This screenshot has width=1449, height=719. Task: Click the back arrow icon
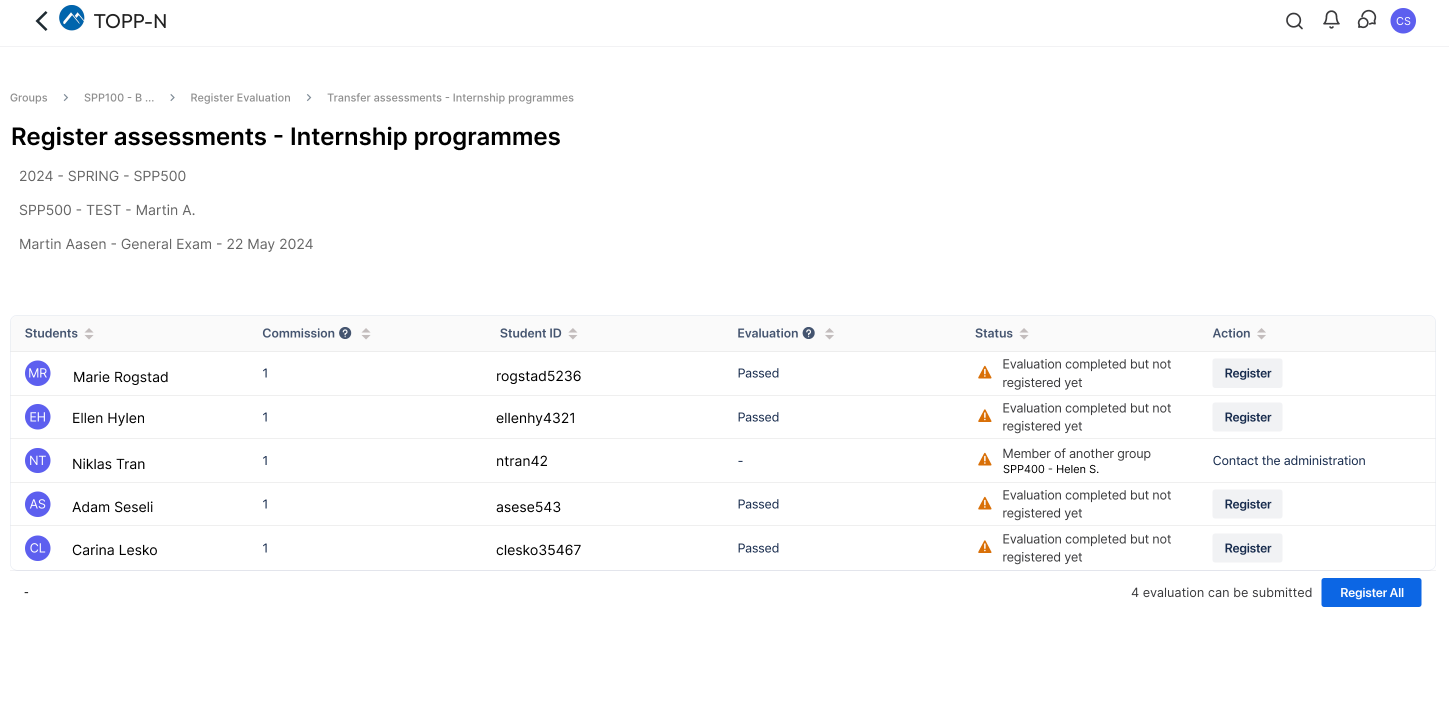pos(41,21)
